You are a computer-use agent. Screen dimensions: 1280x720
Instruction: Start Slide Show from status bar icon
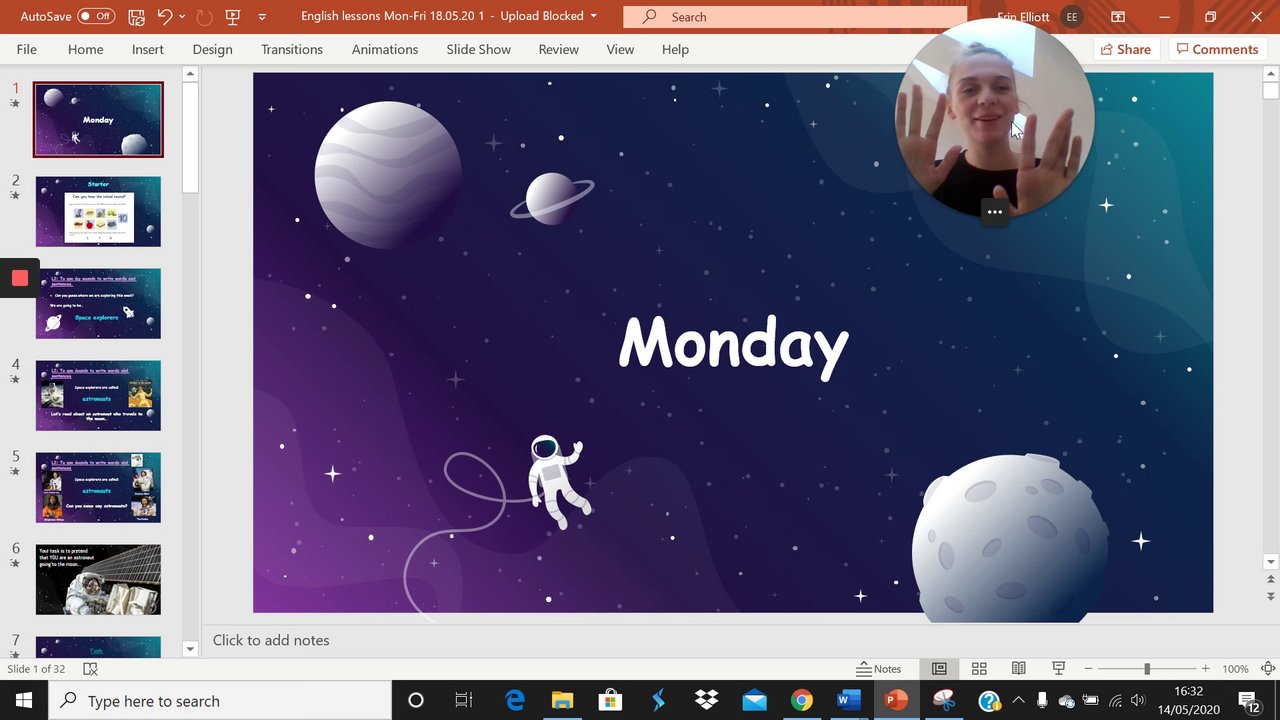pos(1058,669)
